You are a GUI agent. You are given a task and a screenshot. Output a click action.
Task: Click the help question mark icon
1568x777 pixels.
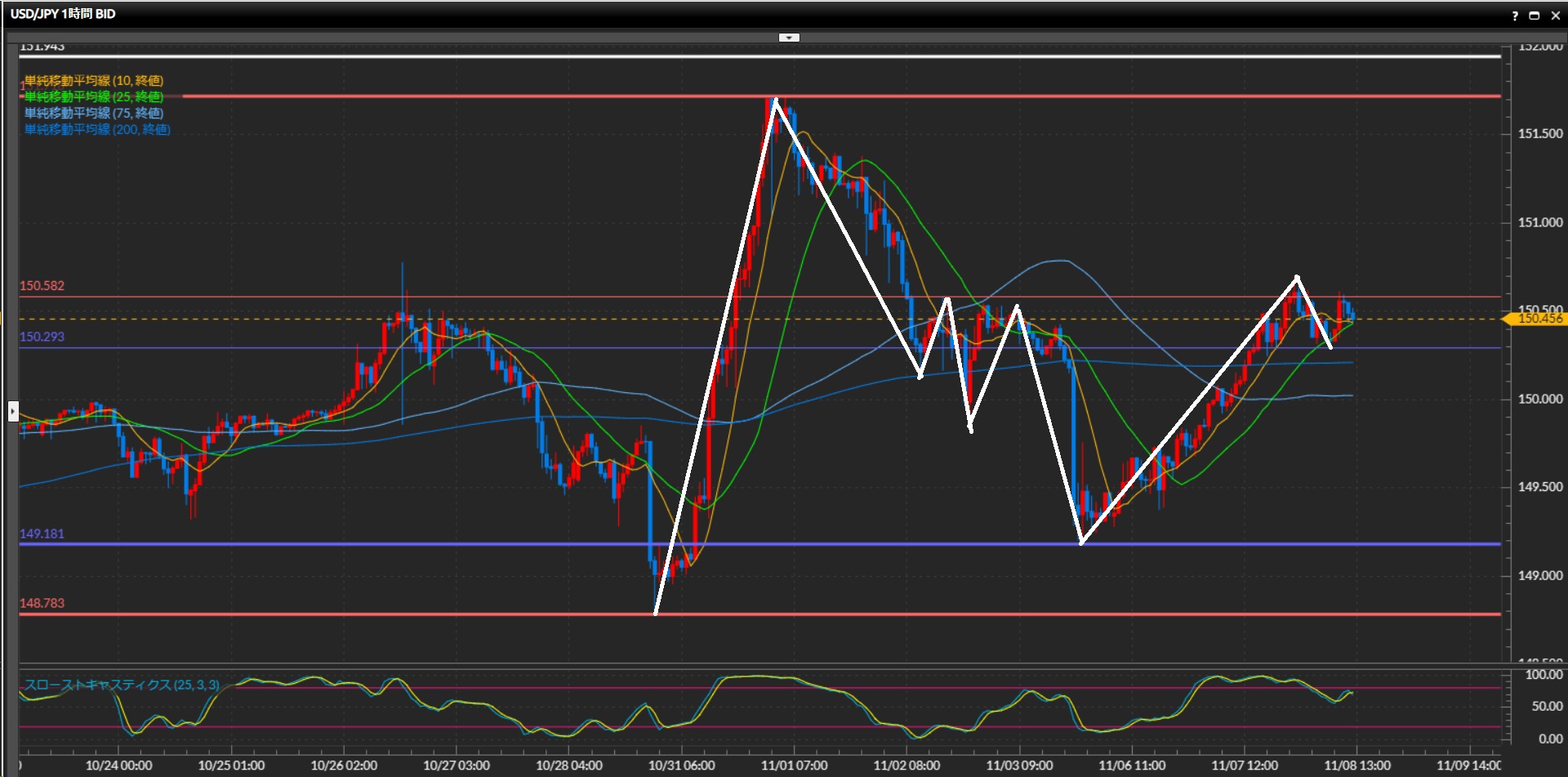coord(1515,16)
